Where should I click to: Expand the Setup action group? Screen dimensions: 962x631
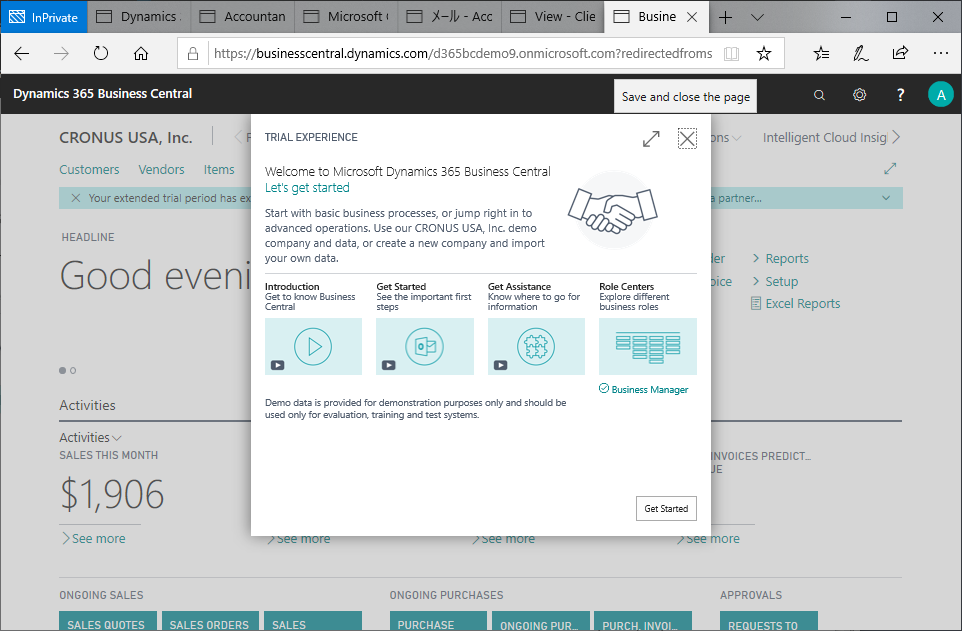click(x=775, y=281)
